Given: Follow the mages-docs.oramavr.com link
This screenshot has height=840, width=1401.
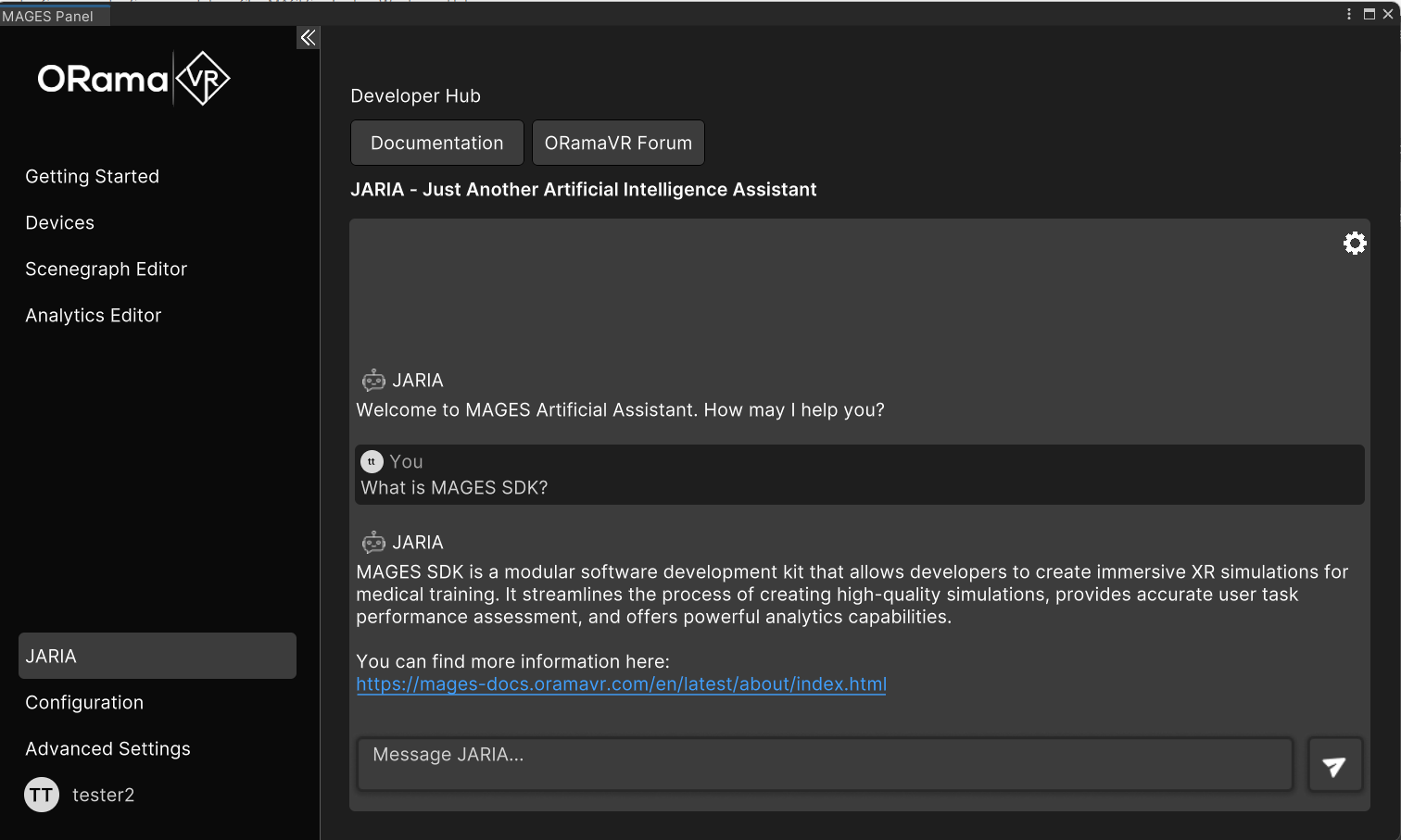Looking at the screenshot, I should 621,684.
